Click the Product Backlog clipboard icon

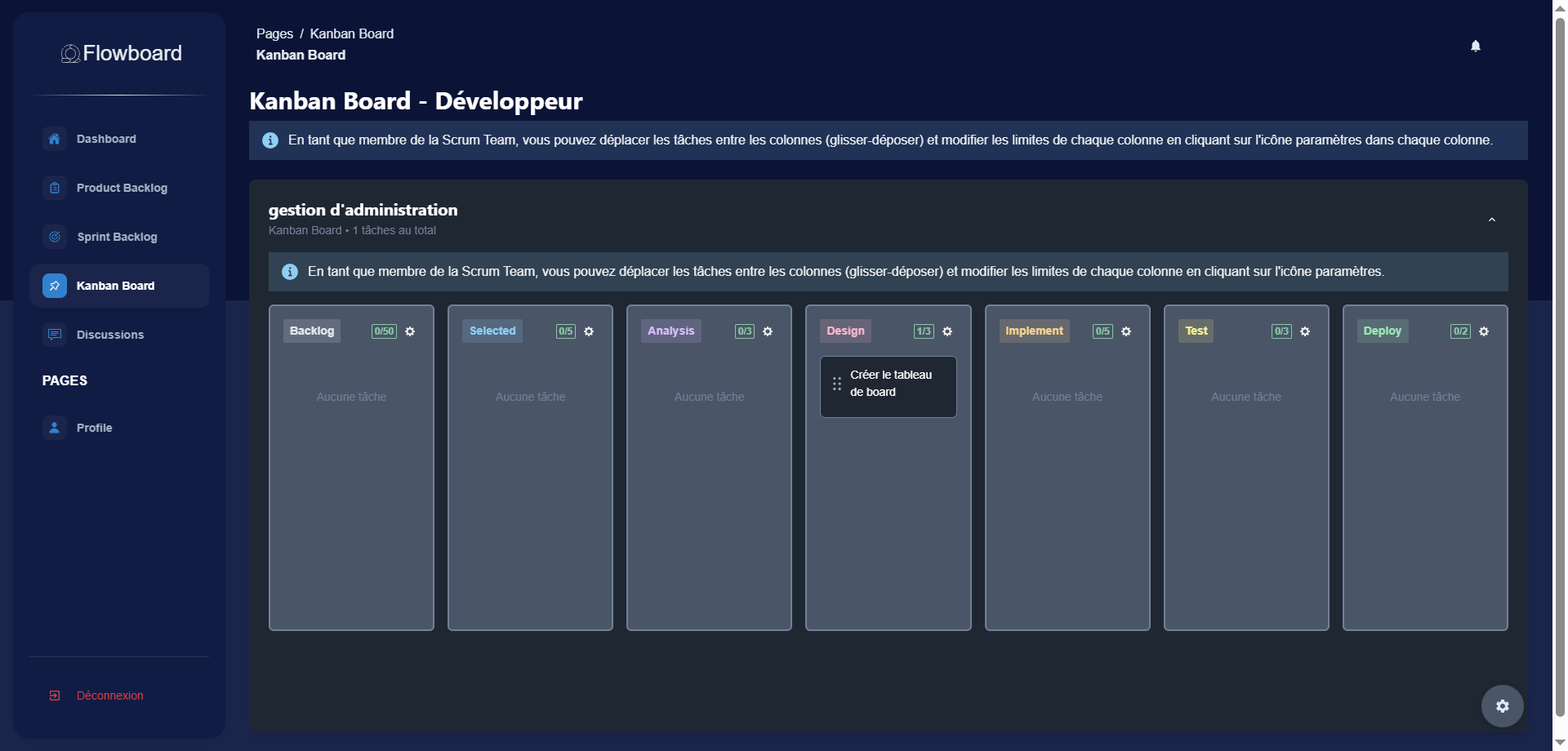click(x=55, y=188)
